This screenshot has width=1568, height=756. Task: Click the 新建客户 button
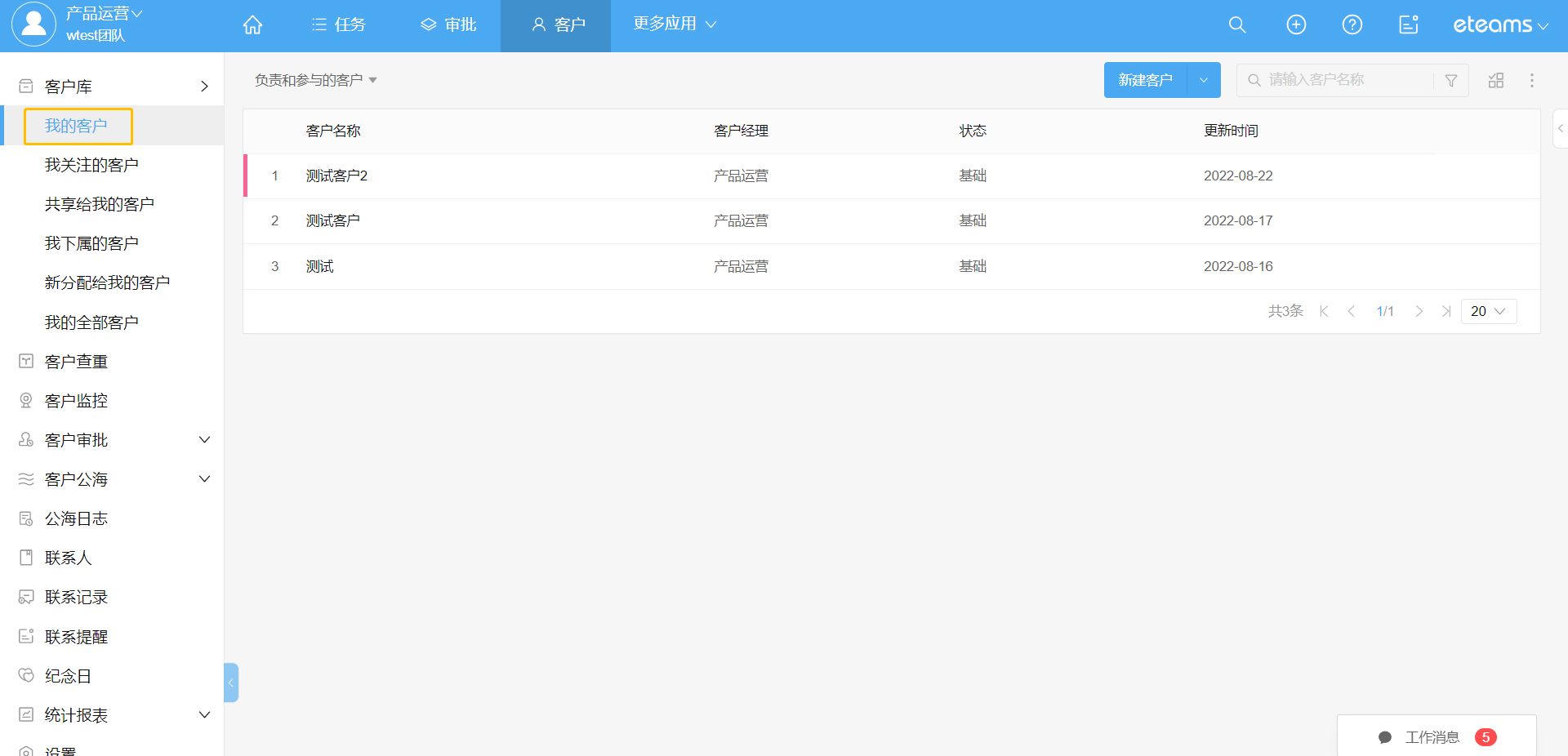(x=1145, y=80)
